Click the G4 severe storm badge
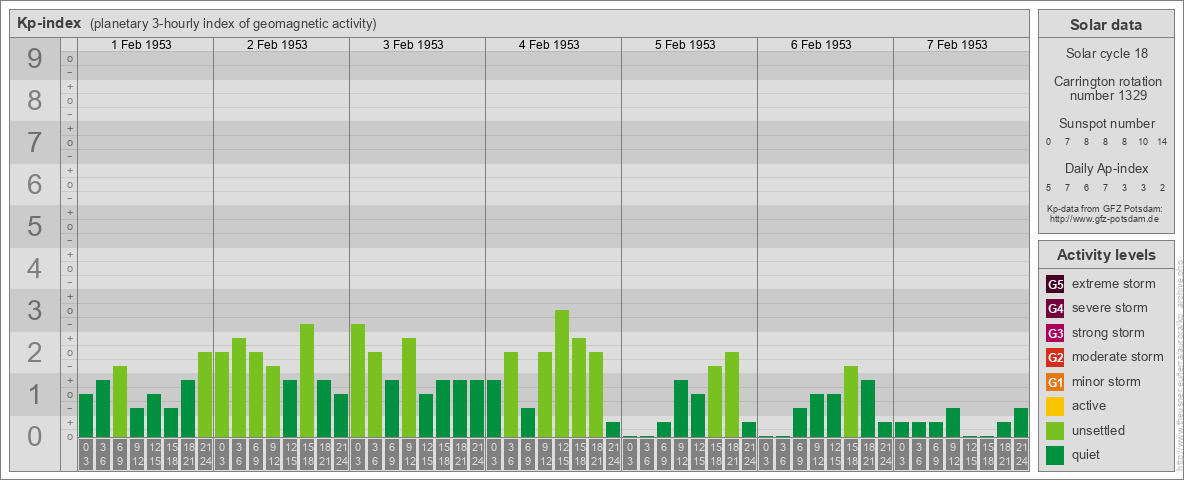 [x=1055, y=309]
